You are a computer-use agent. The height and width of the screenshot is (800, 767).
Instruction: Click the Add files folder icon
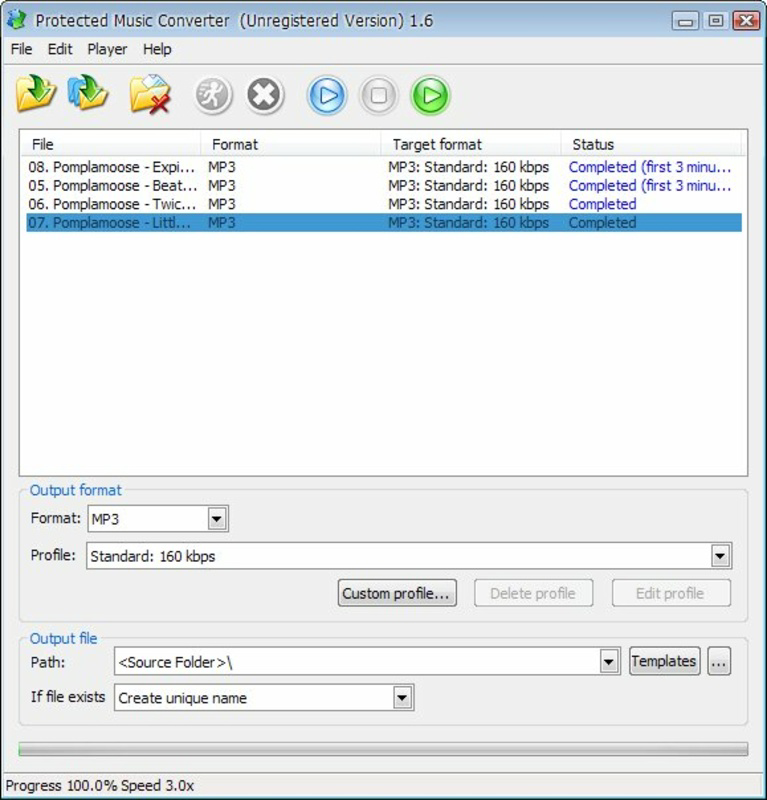(x=35, y=94)
